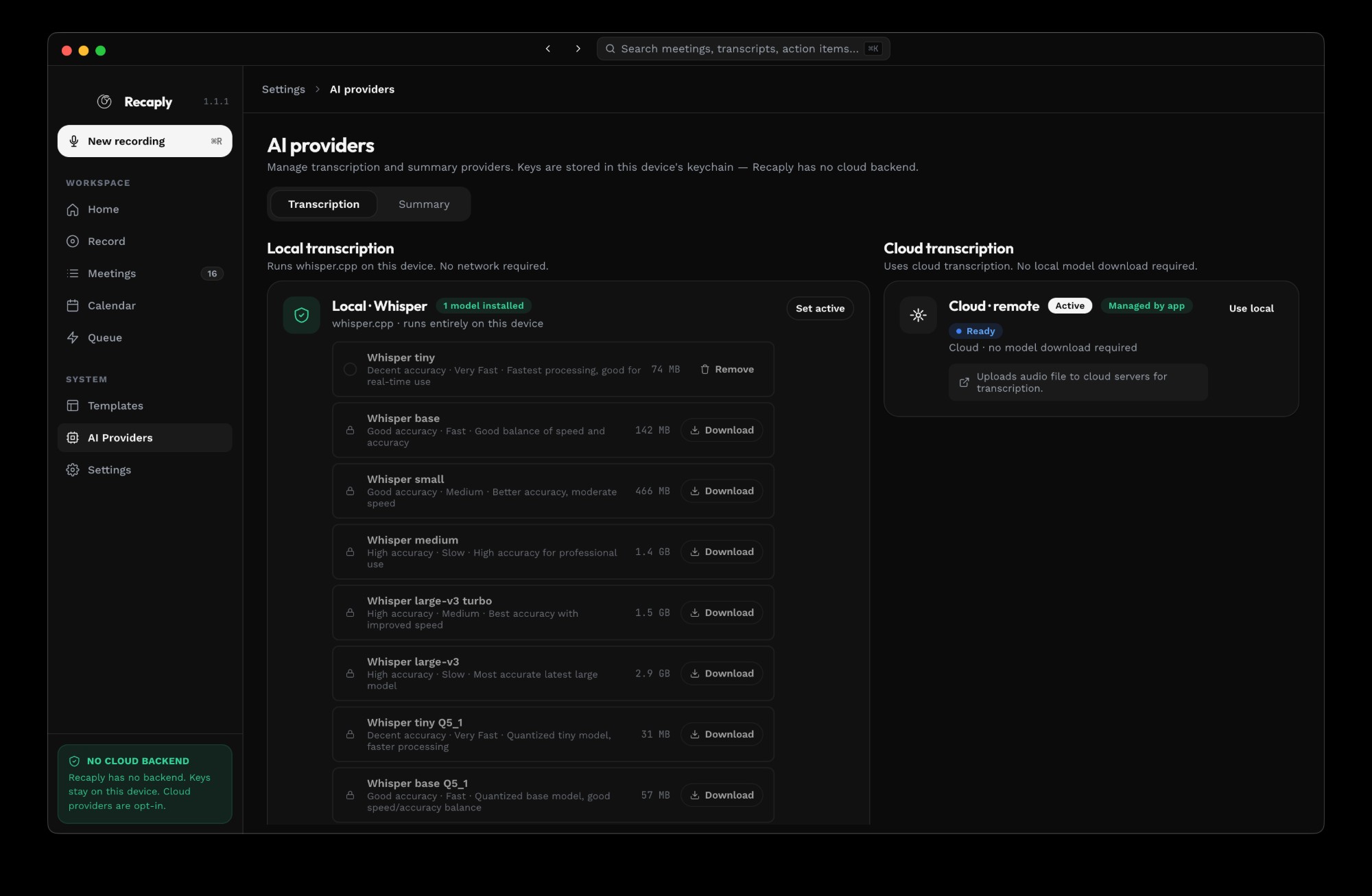Switch to the Summary tab

424,204
